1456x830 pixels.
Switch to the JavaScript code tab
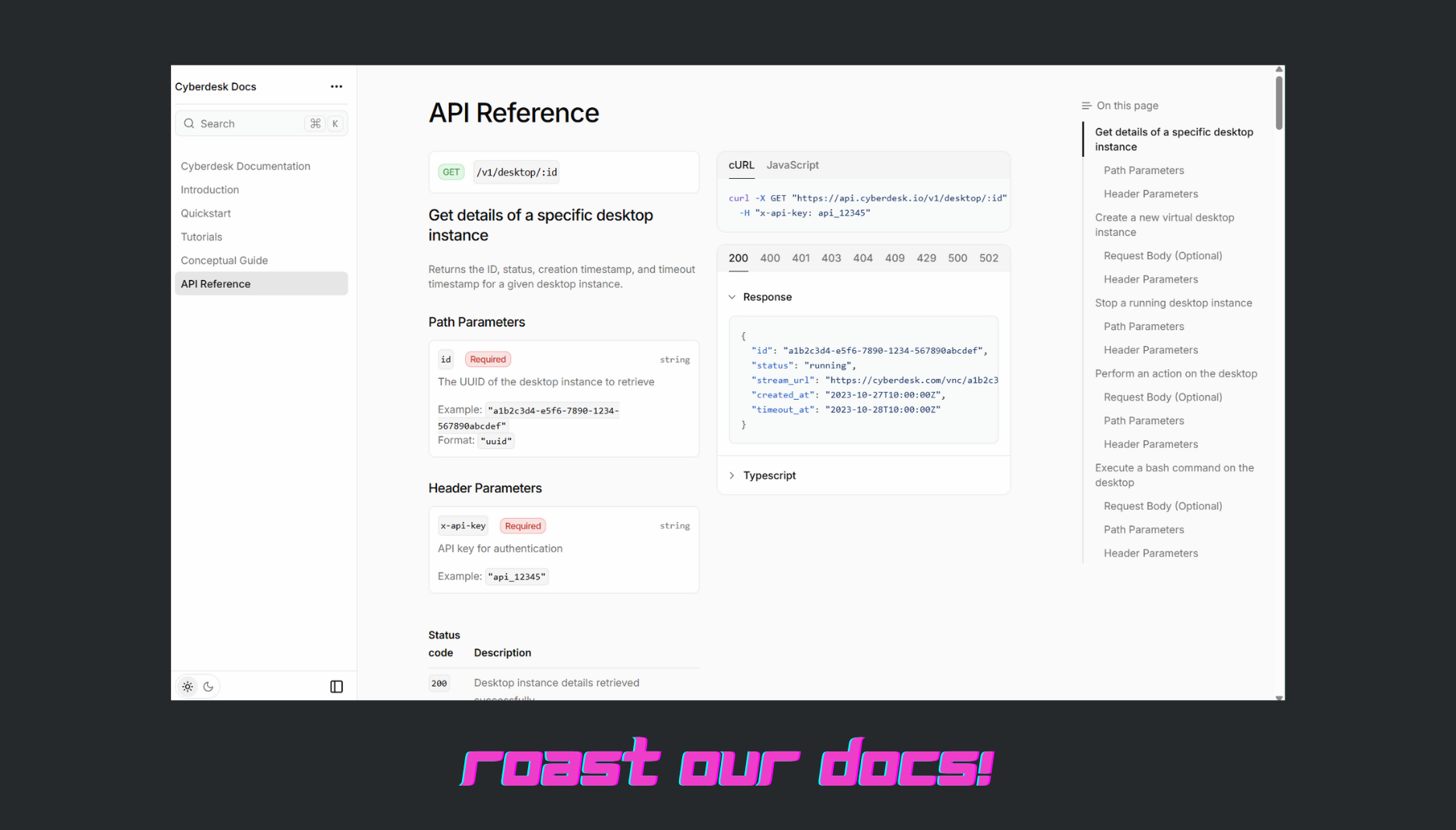(793, 165)
